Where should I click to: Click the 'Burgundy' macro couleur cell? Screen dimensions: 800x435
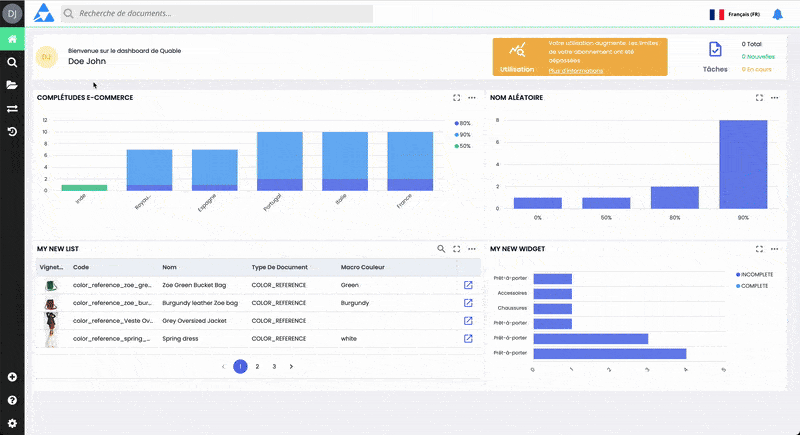click(355, 303)
